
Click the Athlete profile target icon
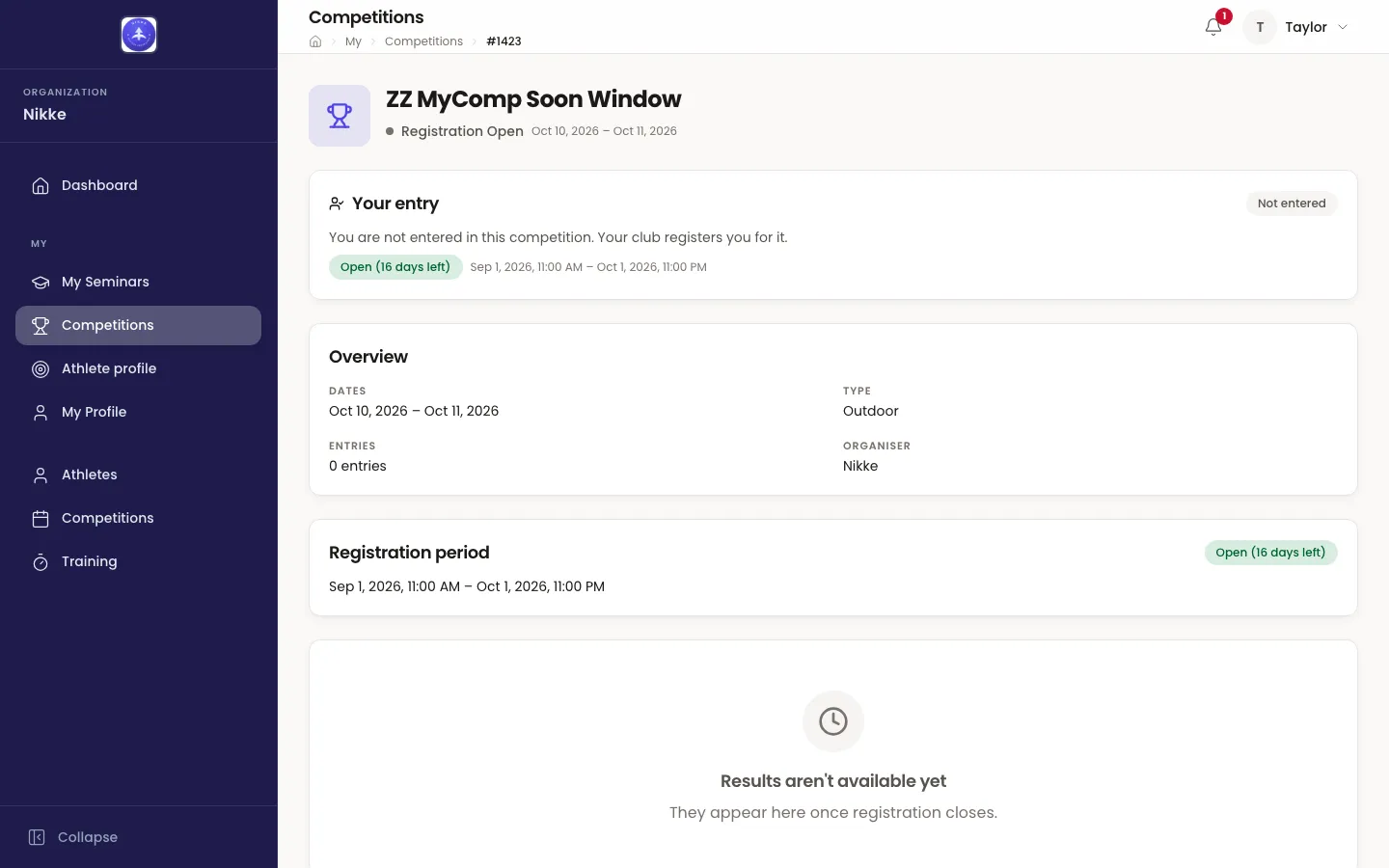tap(41, 368)
